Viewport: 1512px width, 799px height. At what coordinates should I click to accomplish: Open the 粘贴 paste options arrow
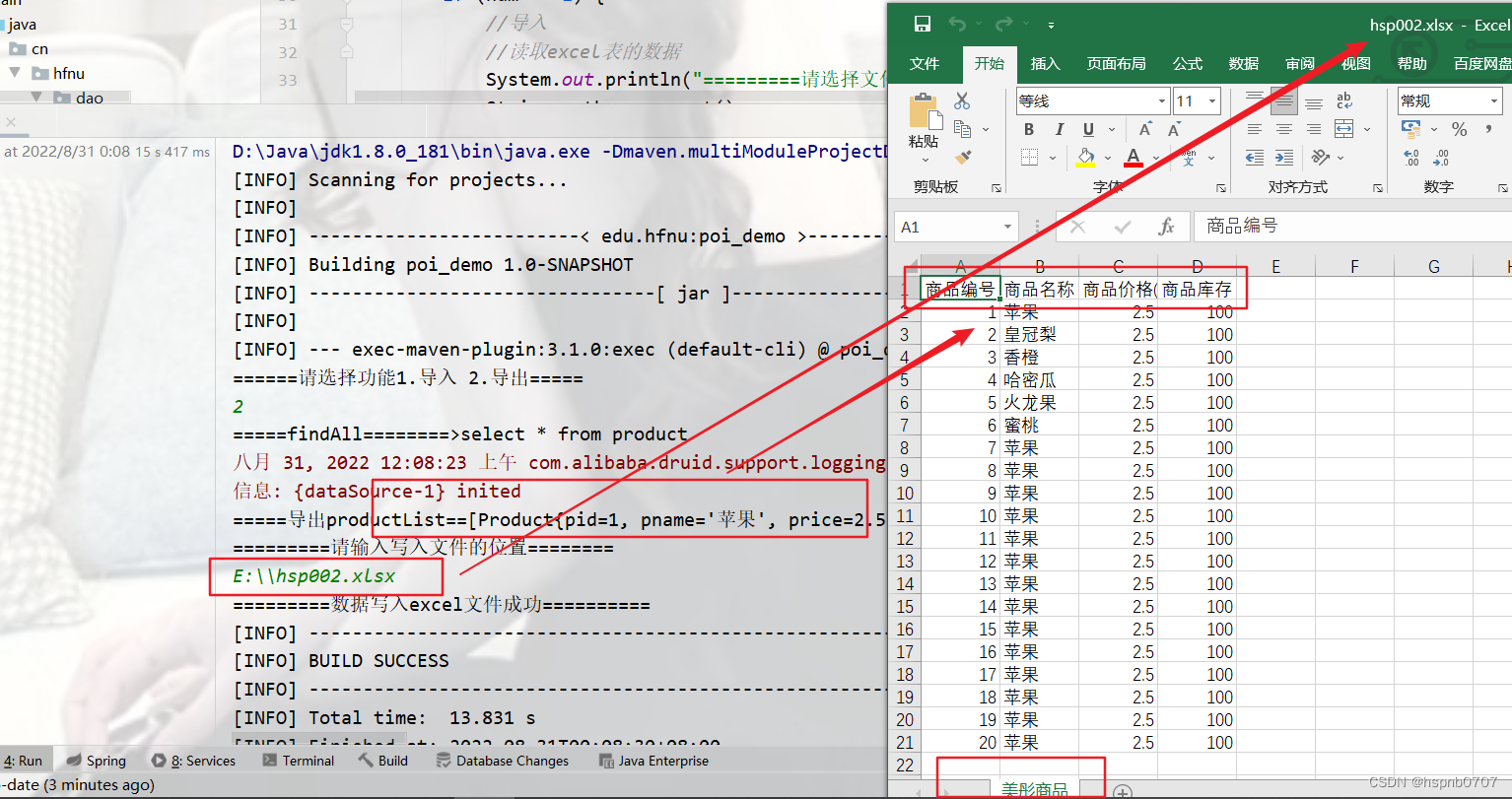pos(925,160)
